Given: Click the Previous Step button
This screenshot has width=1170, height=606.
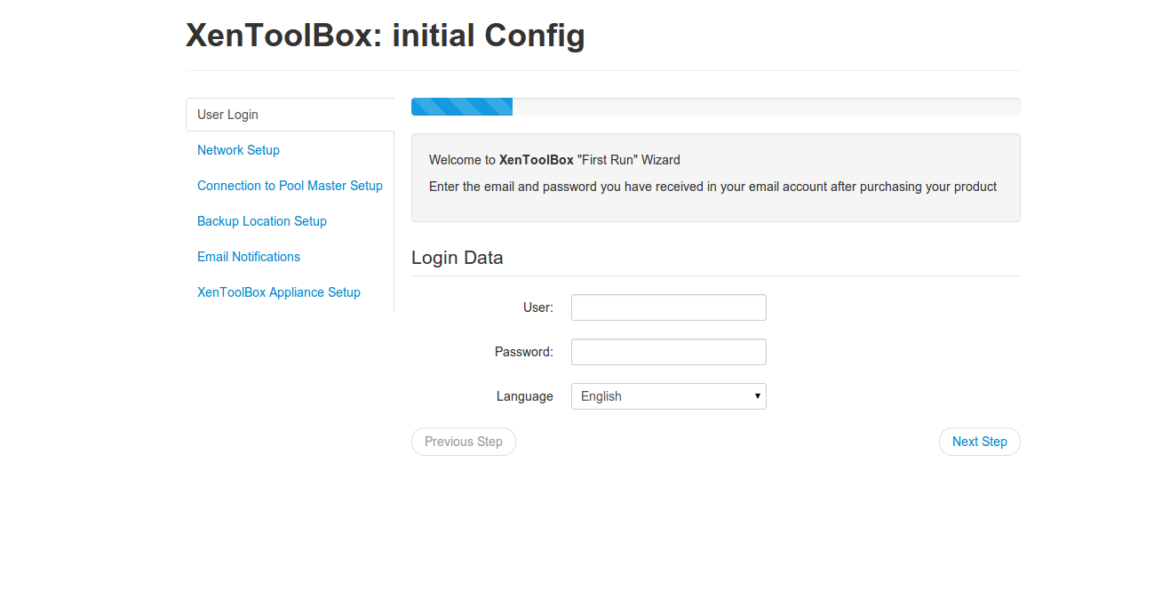Looking at the screenshot, I should click(x=463, y=442).
